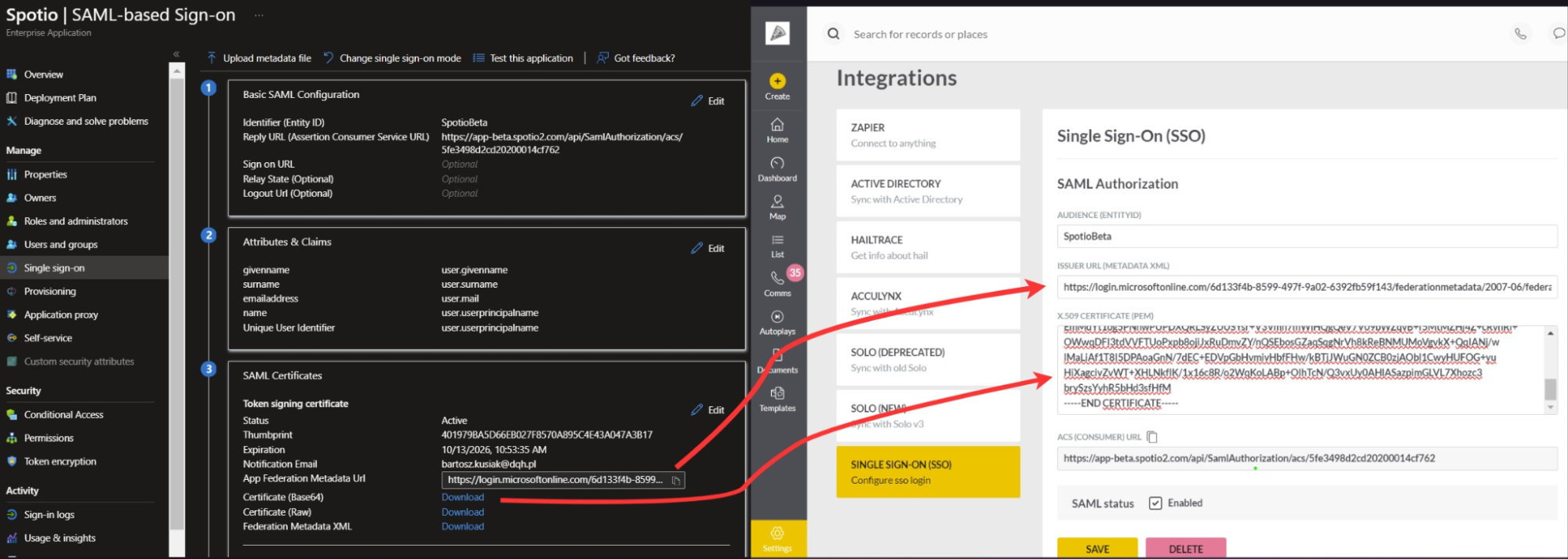The width and height of the screenshot is (1568, 559).
Task: Click the SAVE button
Action: click(1097, 548)
